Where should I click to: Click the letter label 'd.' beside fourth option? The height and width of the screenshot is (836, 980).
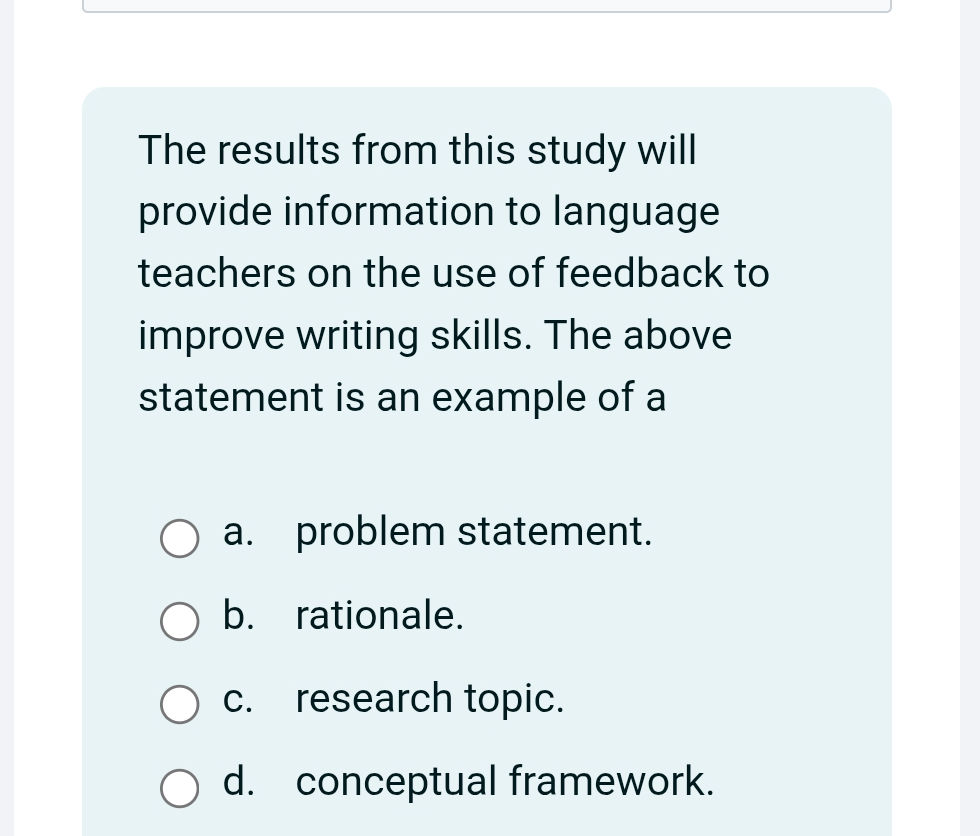[241, 782]
